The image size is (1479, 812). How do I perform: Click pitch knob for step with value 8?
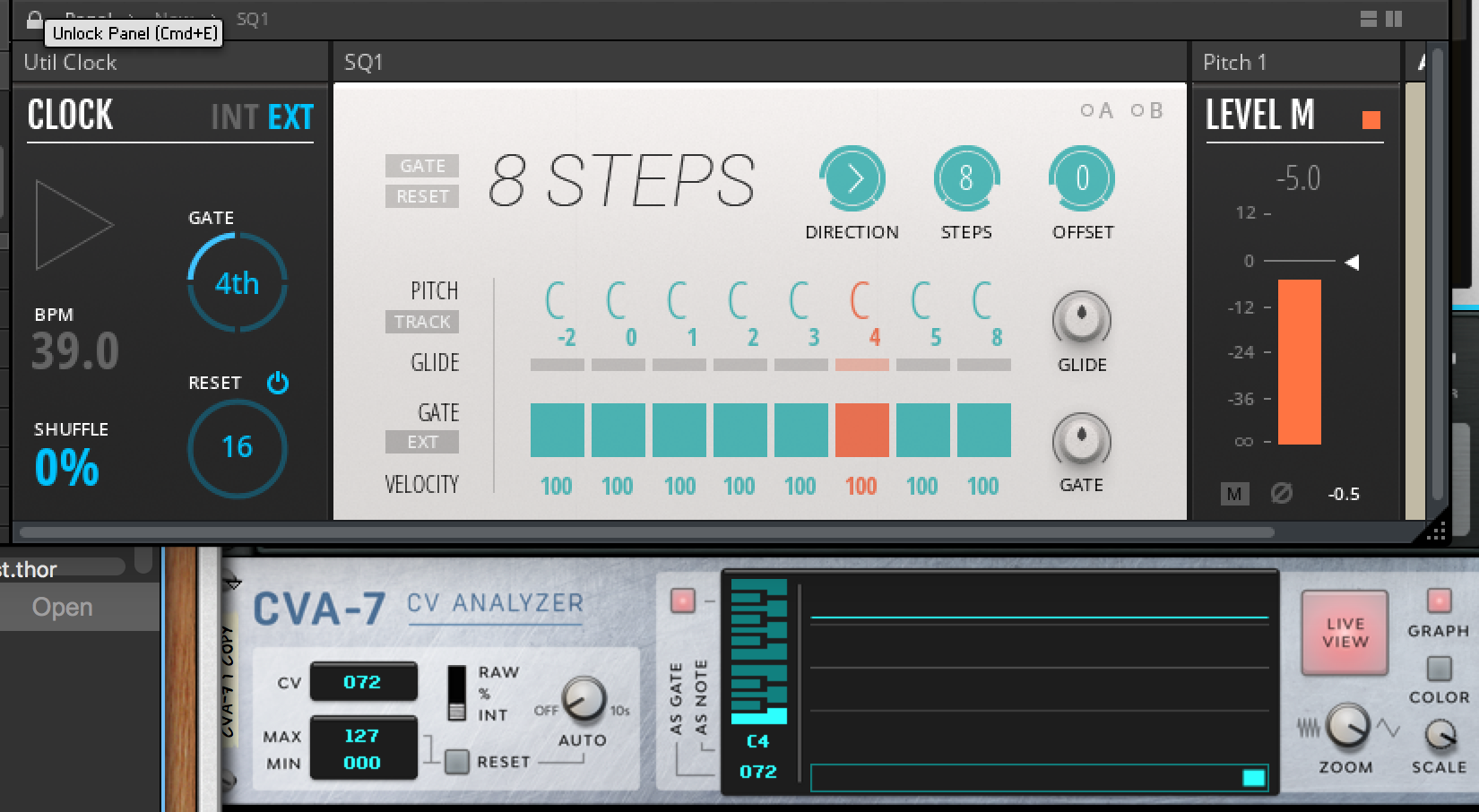tap(983, 300)
